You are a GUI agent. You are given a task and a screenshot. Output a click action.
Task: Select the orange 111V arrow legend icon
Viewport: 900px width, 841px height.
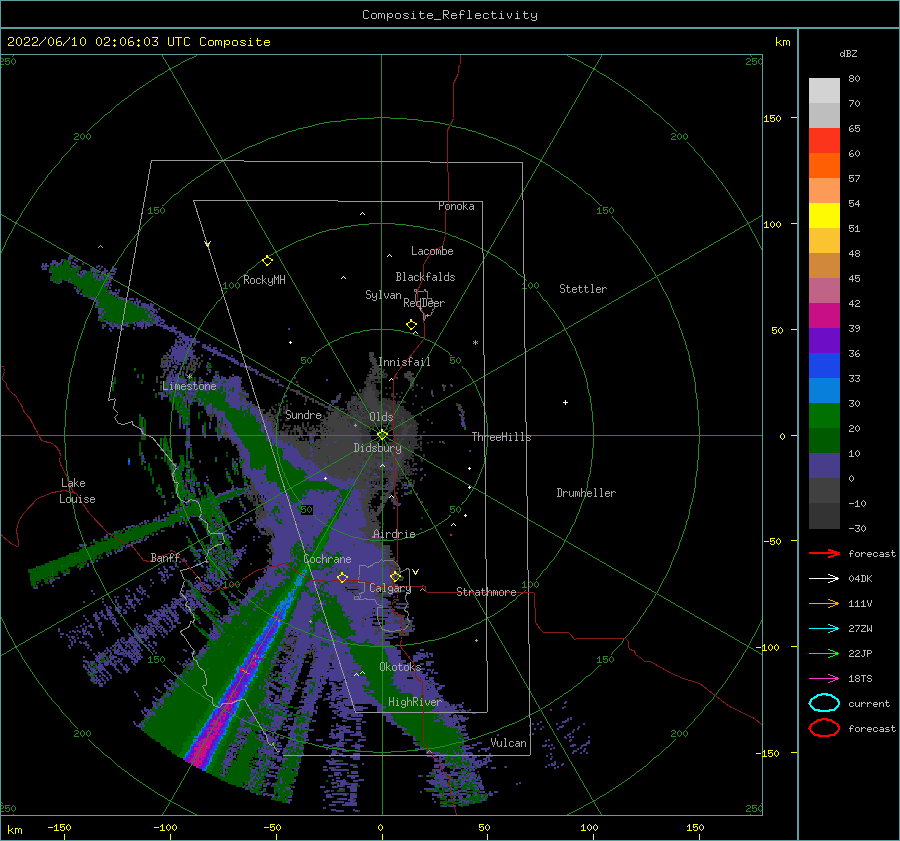[x=824, y=603]
